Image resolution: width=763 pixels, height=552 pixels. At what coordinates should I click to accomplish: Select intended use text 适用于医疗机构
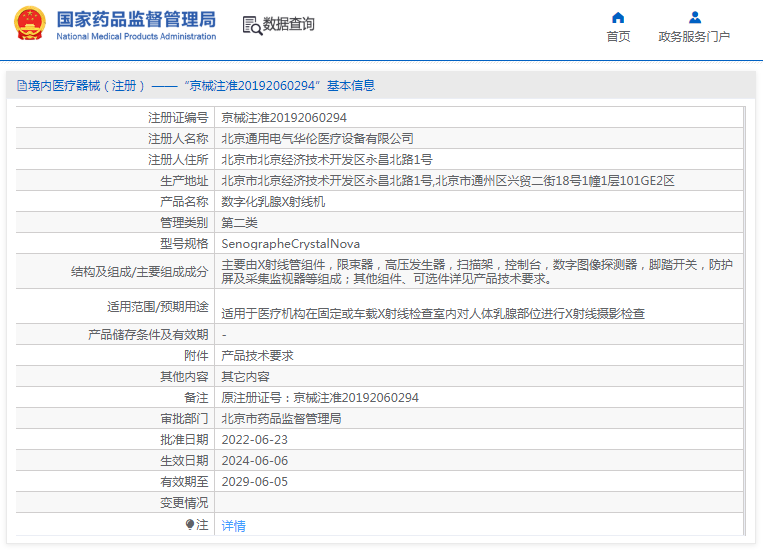tap(433, 313)
